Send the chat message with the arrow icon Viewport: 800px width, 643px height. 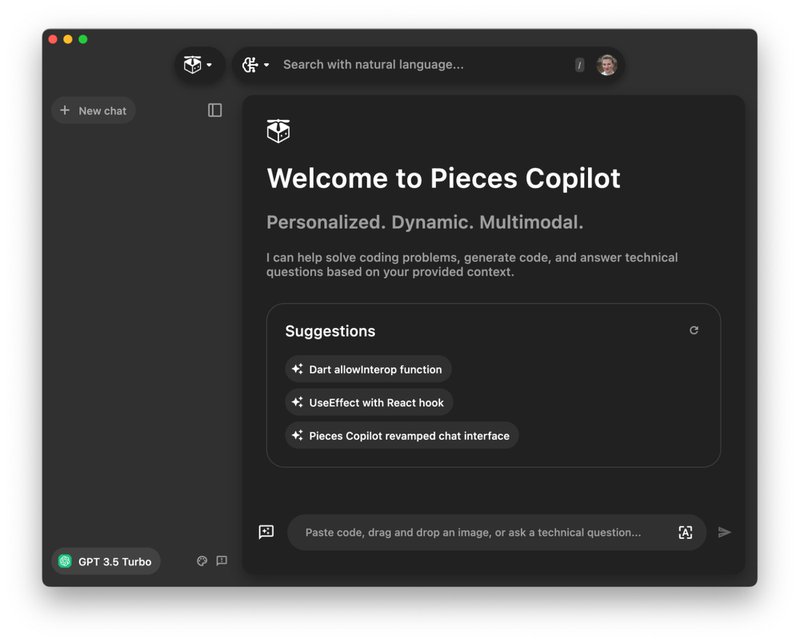point(724,532)
